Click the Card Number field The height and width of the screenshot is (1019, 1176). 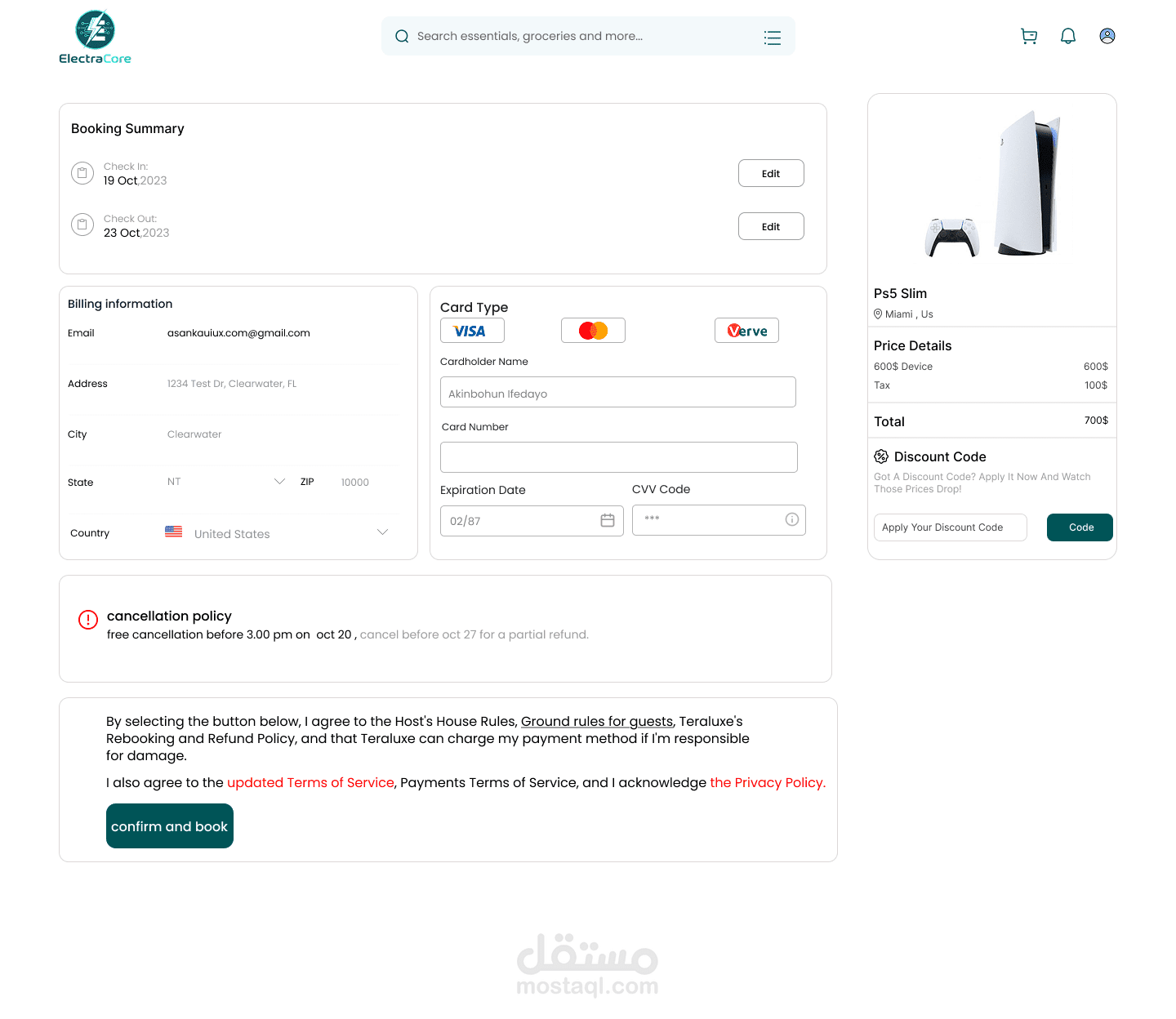[x=619, y=457]
